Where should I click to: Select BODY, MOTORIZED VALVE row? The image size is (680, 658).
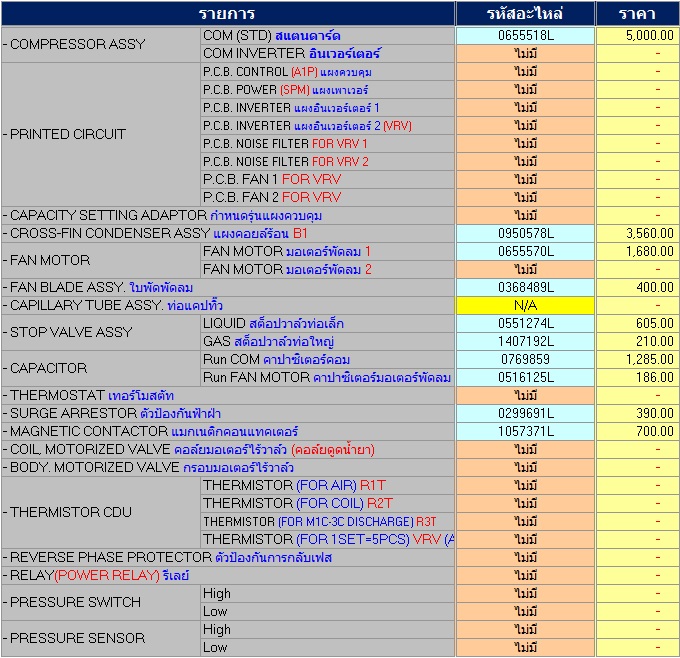pyautogui.click(x=228, y=468)
